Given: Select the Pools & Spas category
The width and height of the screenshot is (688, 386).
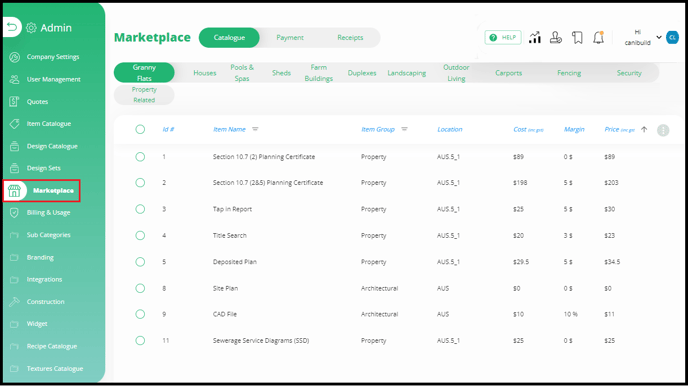Looking at the screenshot, I should pyautogui.click(x=242, y=73).
